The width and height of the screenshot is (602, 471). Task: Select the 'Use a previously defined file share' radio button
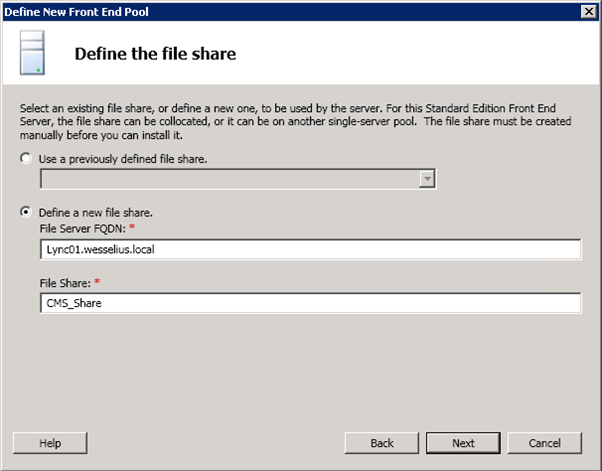tap(26, 159)
